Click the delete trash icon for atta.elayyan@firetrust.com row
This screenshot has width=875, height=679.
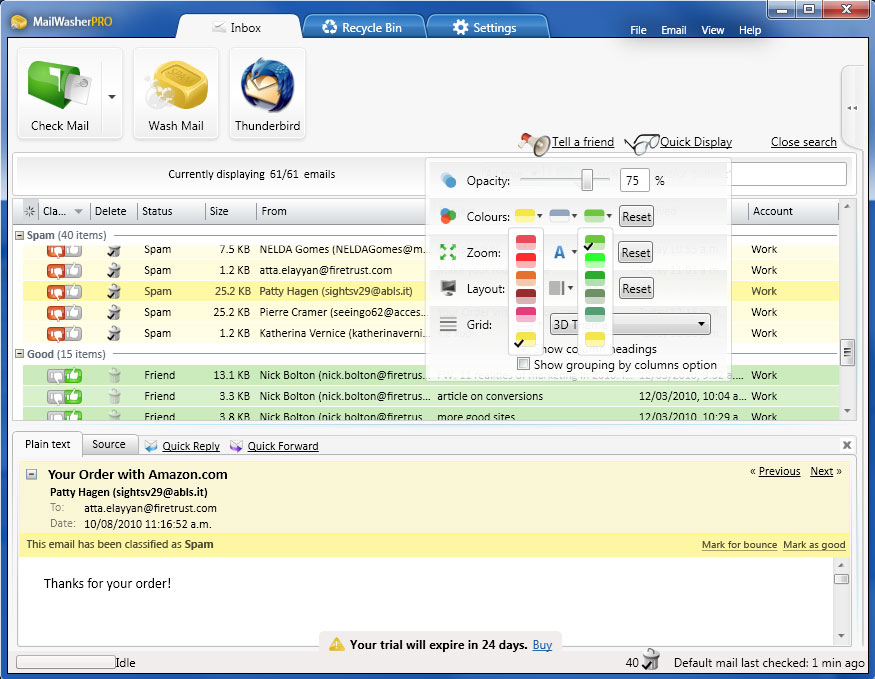(x=114, y=271)
